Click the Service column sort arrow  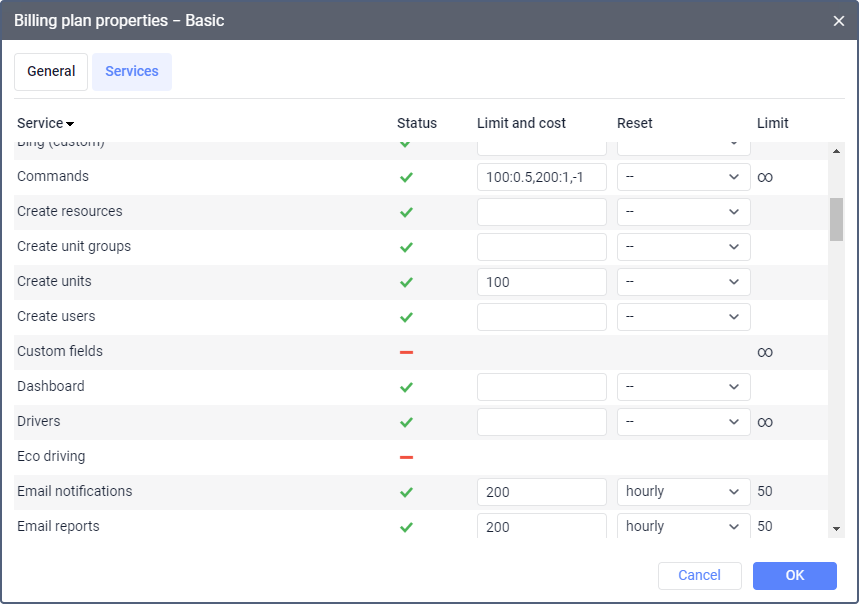click(x=70, y=124)
